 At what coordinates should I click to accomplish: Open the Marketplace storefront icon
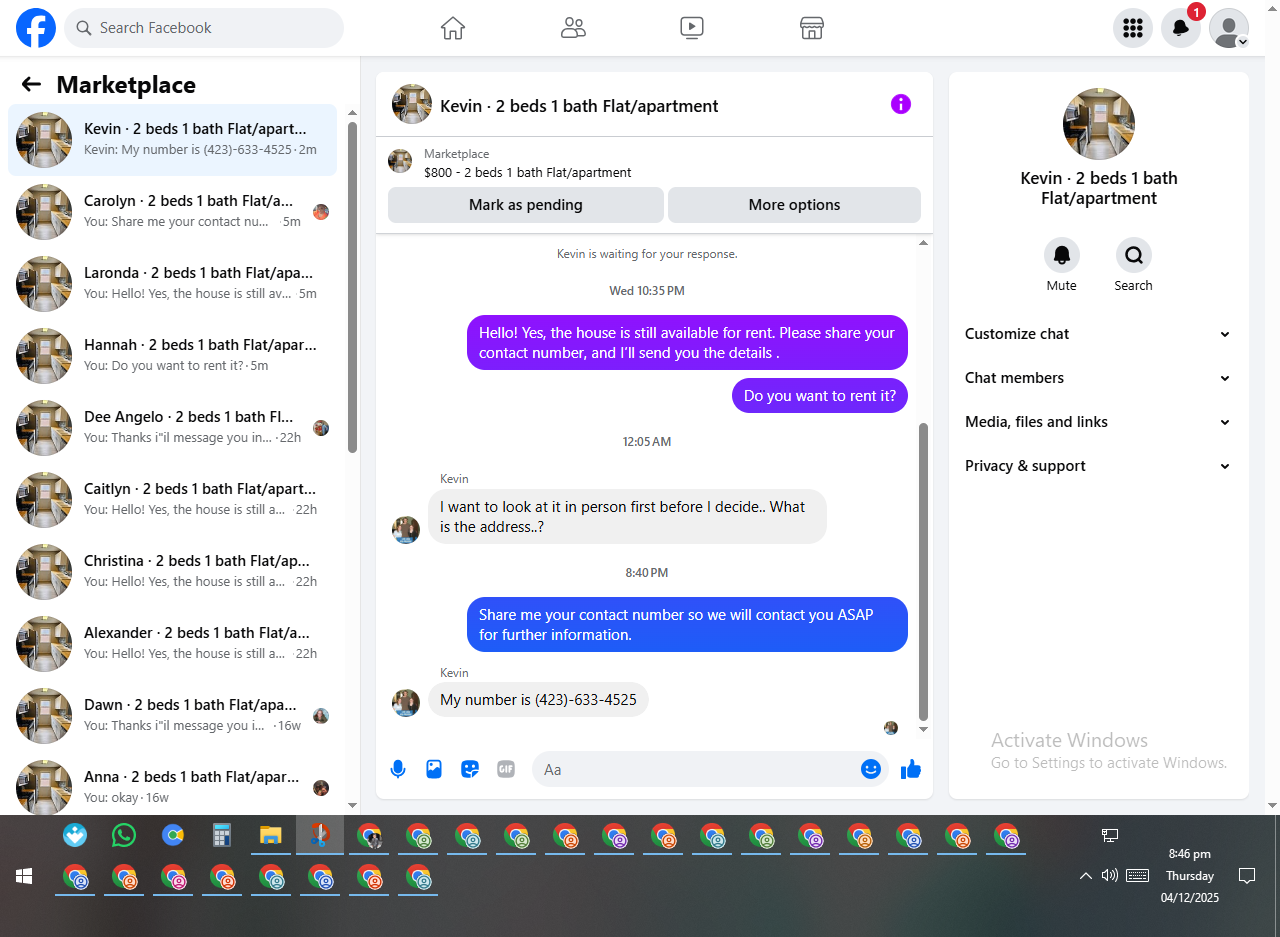tap(812, 28)
